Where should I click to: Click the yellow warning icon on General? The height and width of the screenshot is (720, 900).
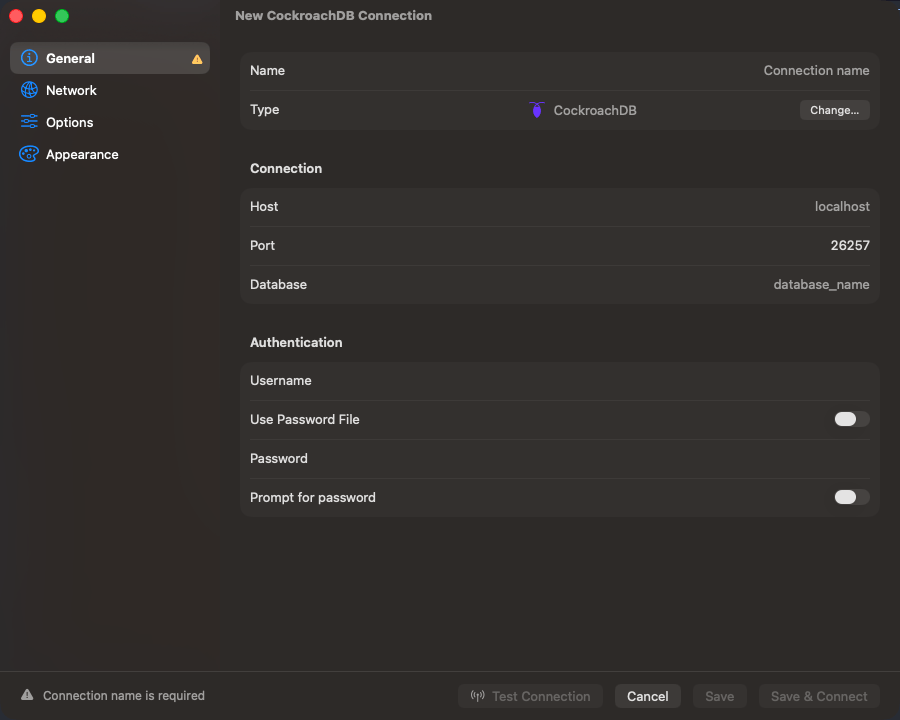click(x=197, y=59)
